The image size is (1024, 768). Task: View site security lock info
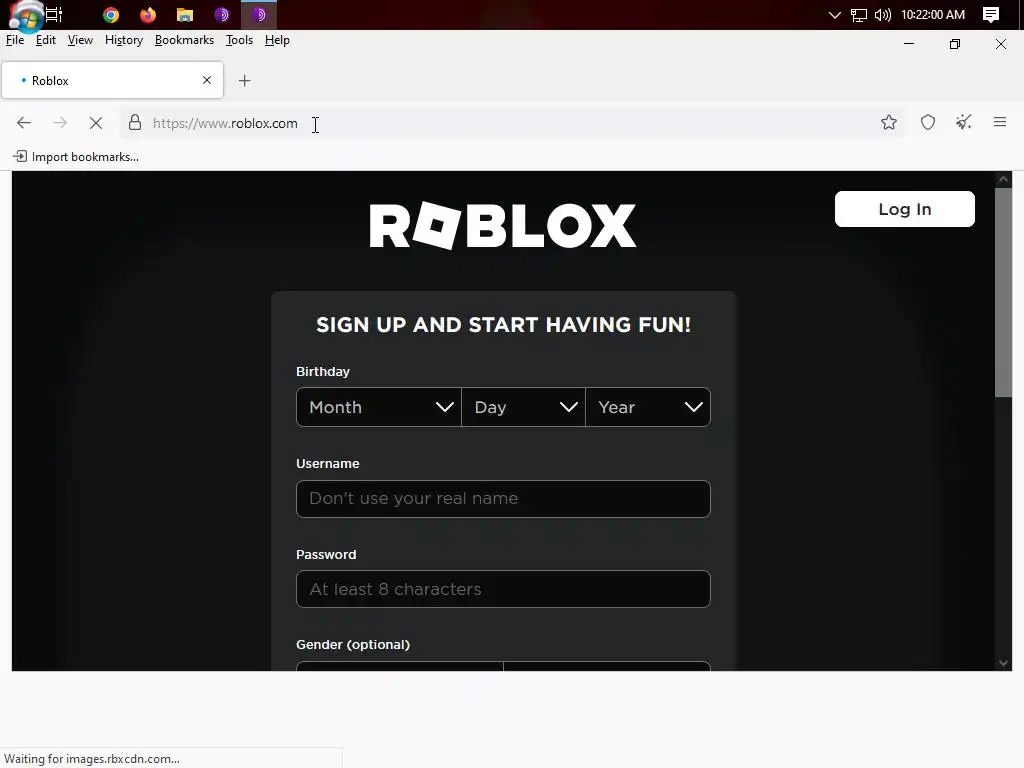pos(135,123)
